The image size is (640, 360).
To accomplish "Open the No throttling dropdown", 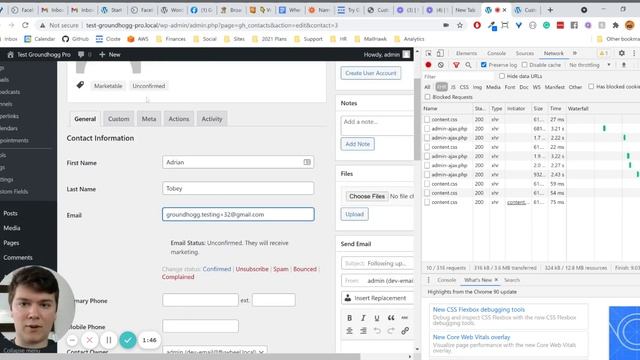I will click(590, 65).
